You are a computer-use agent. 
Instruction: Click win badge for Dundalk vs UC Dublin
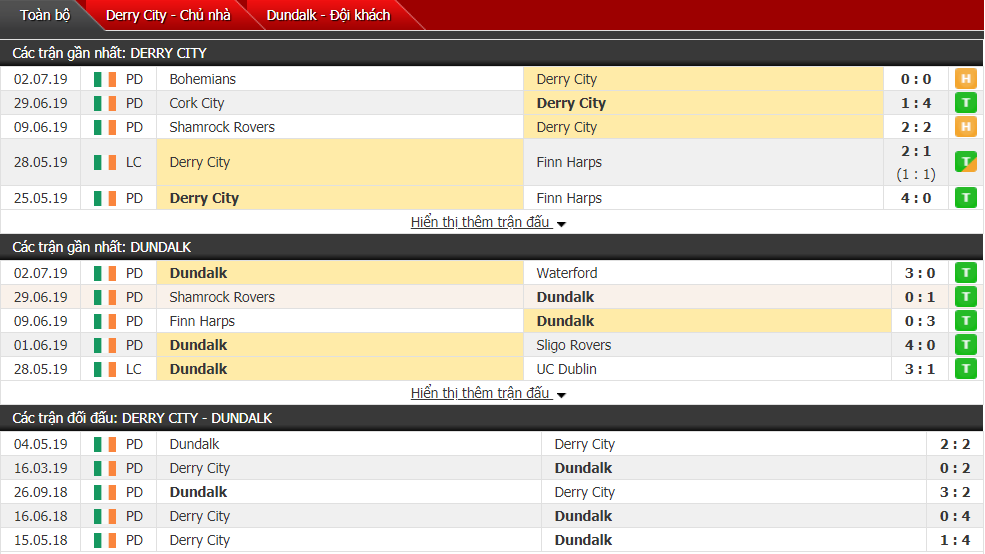[966, 369]
